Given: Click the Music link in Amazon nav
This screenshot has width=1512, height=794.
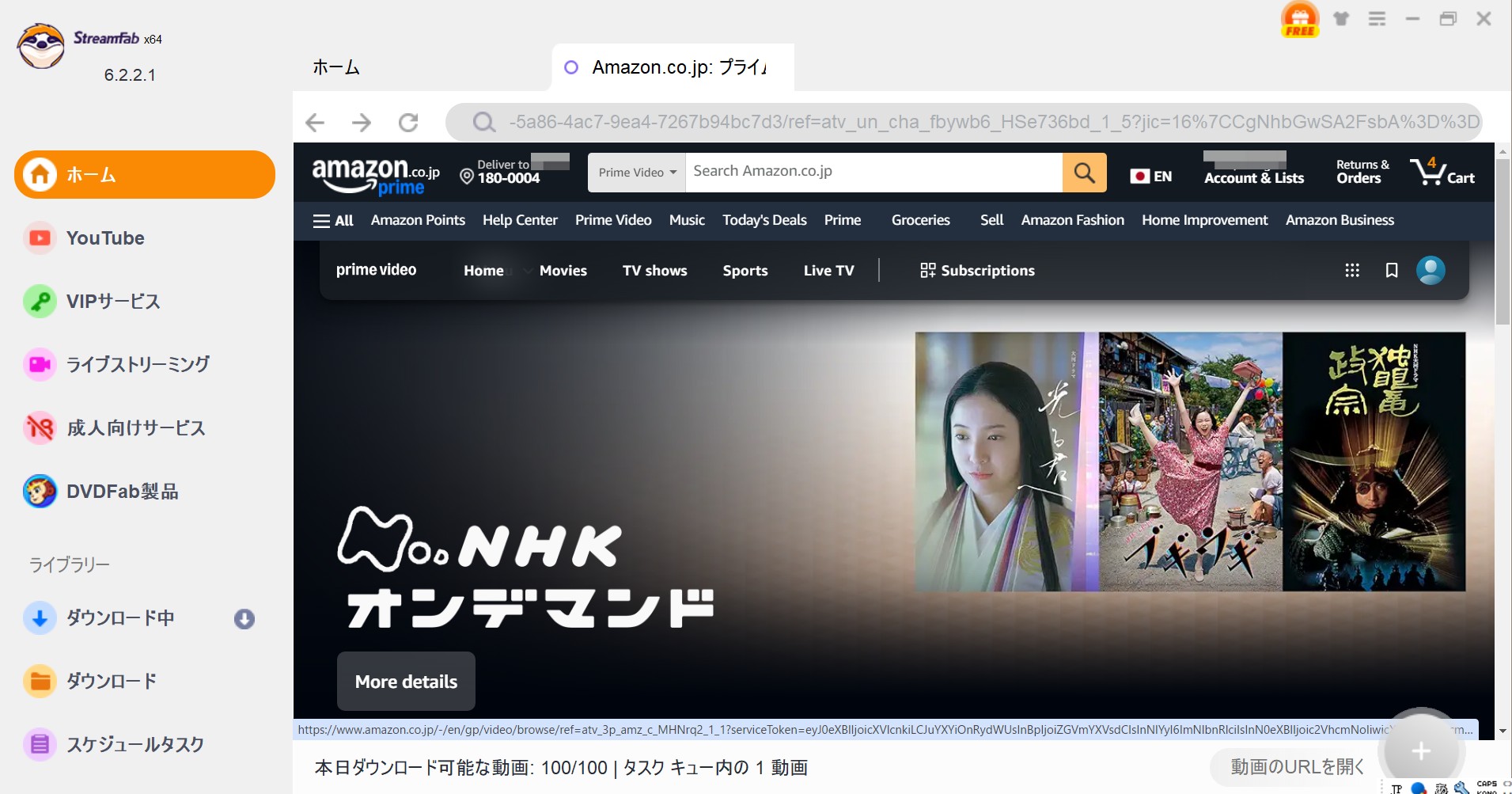Looking at the screenshot, I should click(x=687, y=221).
